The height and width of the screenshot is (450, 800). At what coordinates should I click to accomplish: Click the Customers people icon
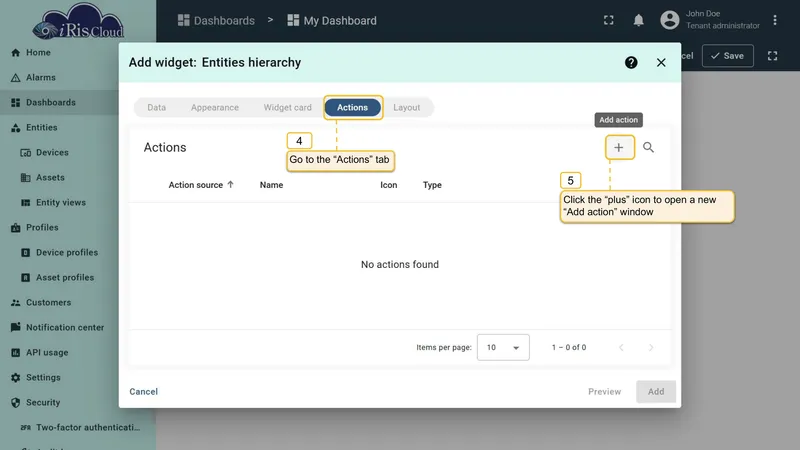click(x=16, y=303)
